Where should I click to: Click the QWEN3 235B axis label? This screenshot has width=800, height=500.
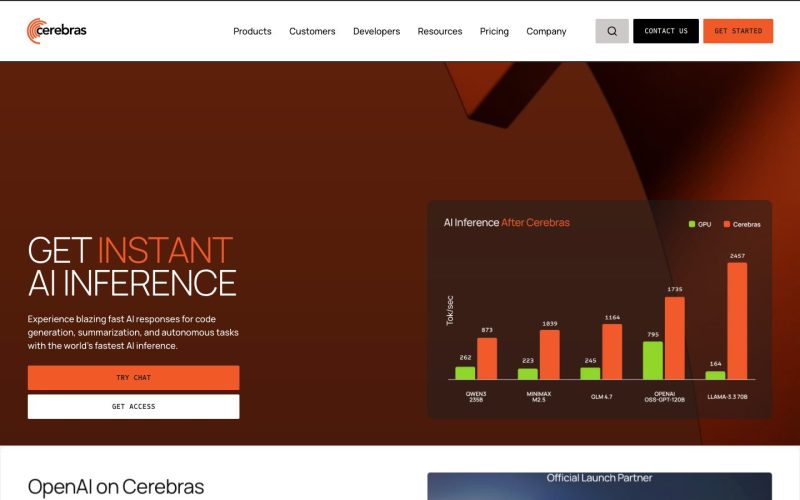pyautogui.click(x=476, y=396)
